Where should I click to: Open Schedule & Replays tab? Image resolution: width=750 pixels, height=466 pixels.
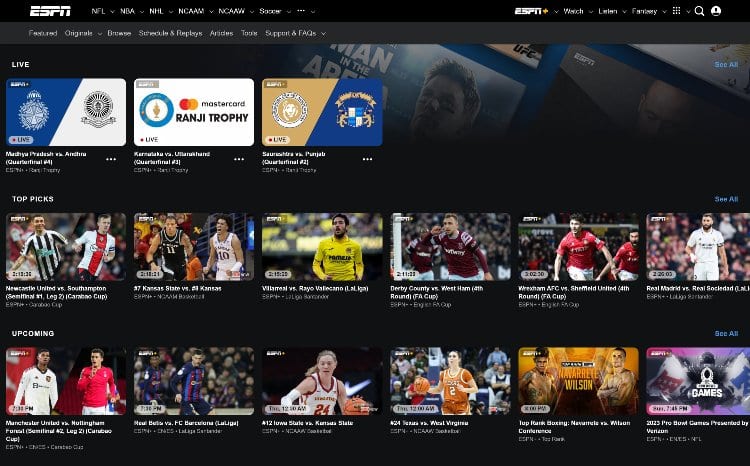[170, 33]
